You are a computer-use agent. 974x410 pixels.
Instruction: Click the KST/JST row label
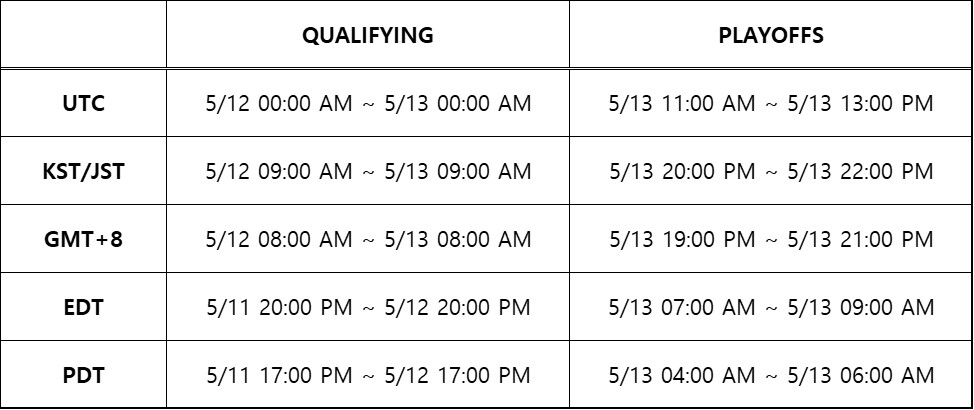click(x=84, y=171)
